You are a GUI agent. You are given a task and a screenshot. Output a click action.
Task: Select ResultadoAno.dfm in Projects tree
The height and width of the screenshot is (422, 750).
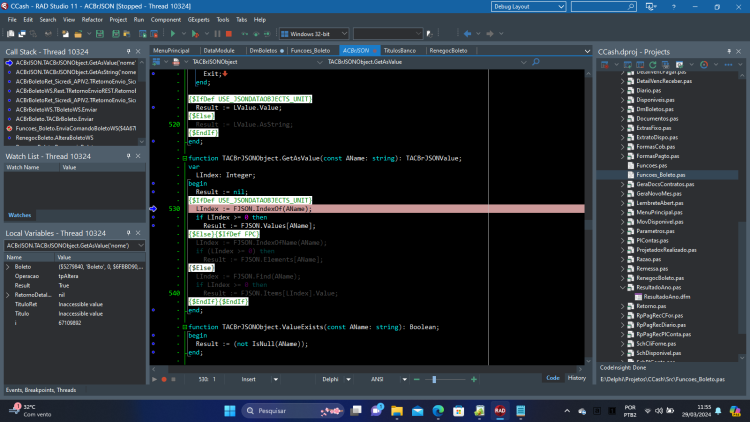(667, 297)
